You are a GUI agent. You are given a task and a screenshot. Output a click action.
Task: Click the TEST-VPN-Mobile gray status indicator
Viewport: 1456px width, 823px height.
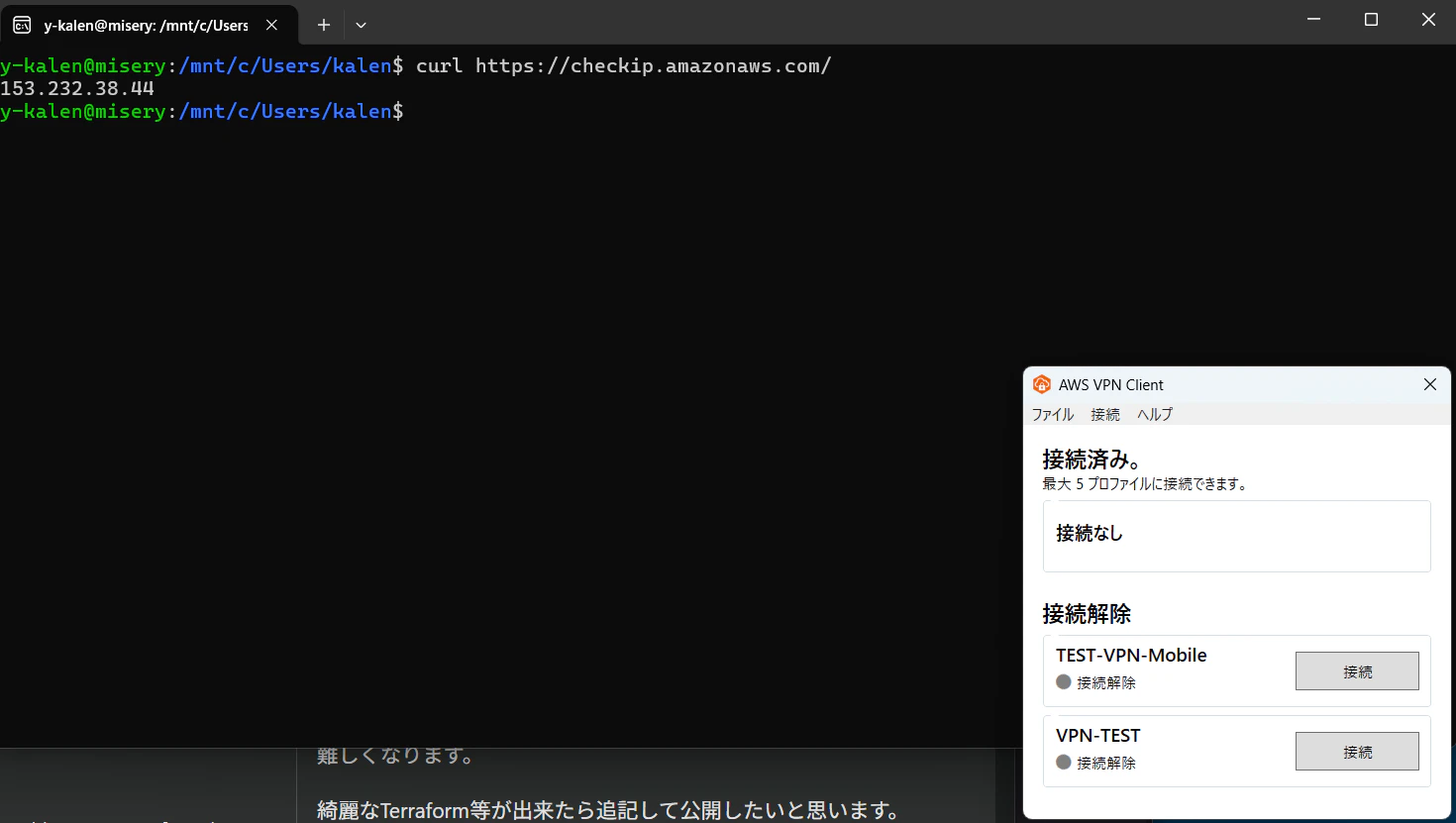(x=1064, y=682)
